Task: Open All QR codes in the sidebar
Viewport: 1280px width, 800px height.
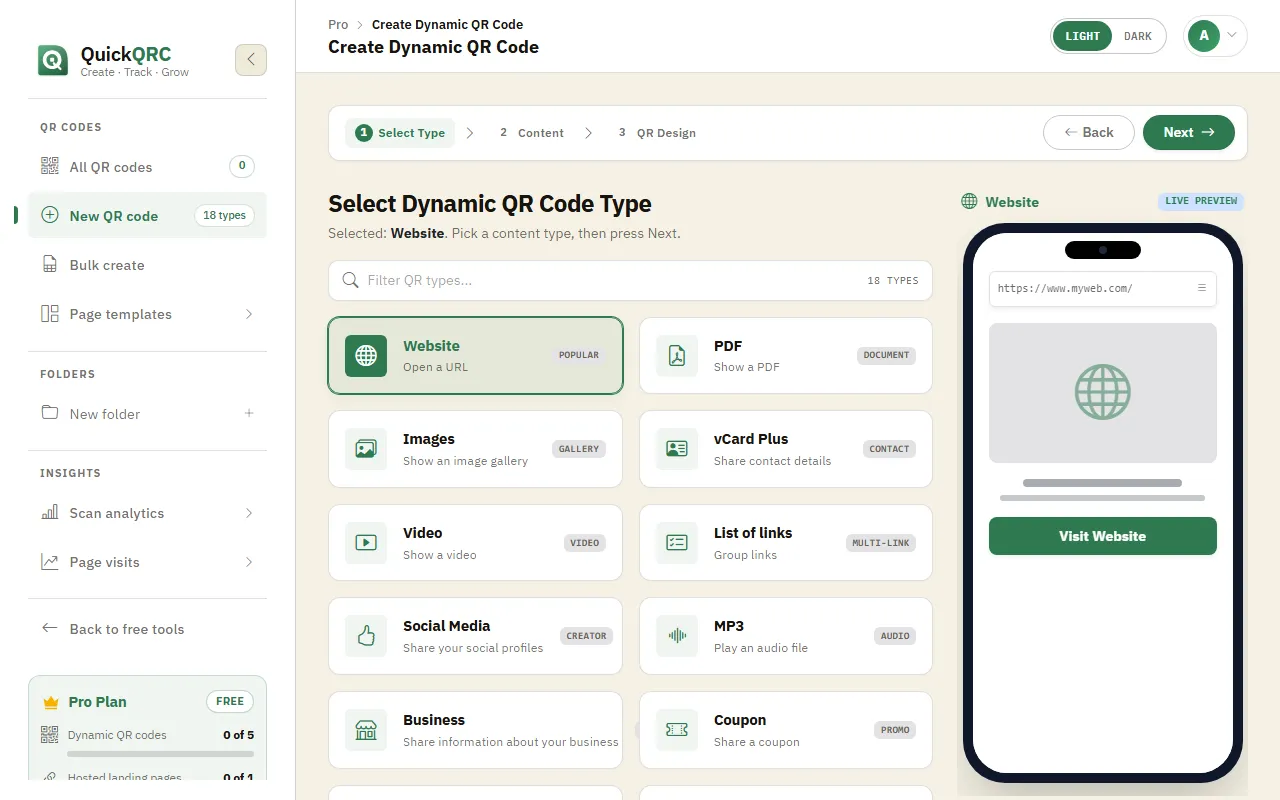Action: 147,167
